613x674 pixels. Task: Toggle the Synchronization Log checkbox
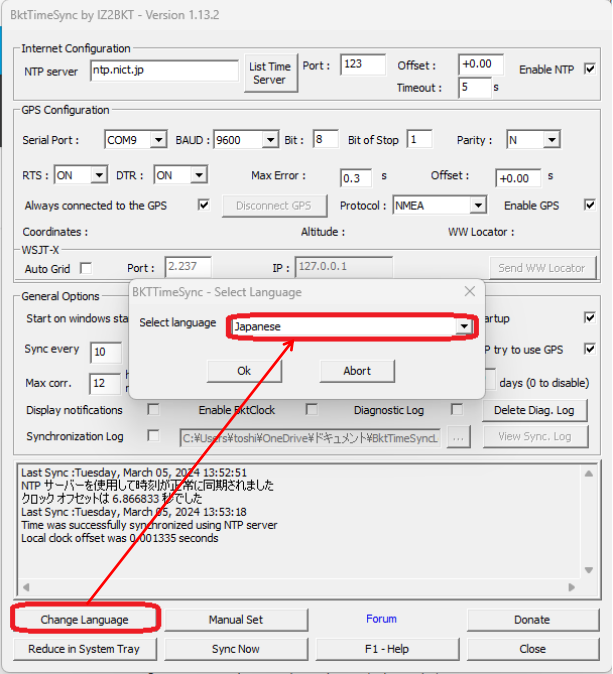click(153, 435)
